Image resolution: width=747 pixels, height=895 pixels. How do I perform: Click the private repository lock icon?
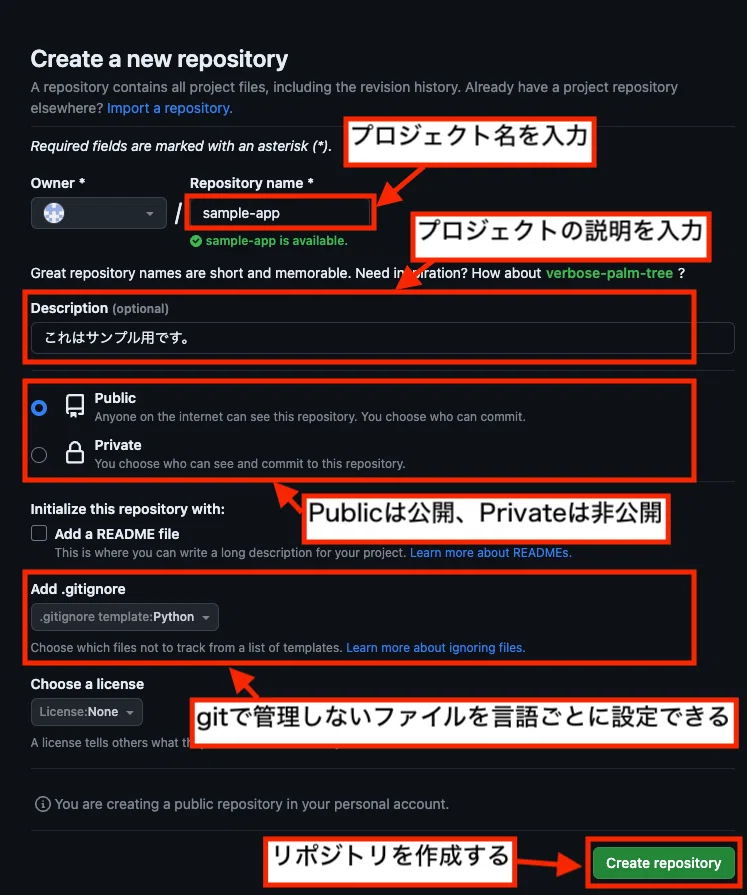(75, 453)
